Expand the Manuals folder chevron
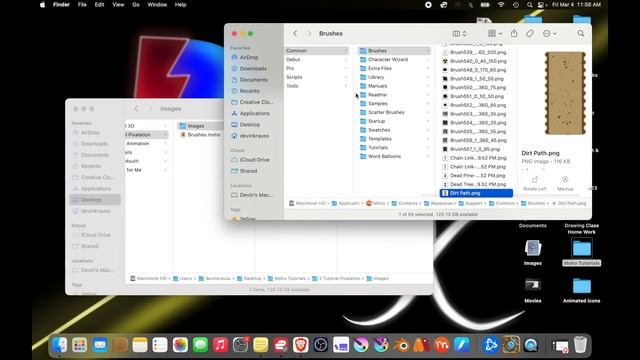 click(428, 86)
